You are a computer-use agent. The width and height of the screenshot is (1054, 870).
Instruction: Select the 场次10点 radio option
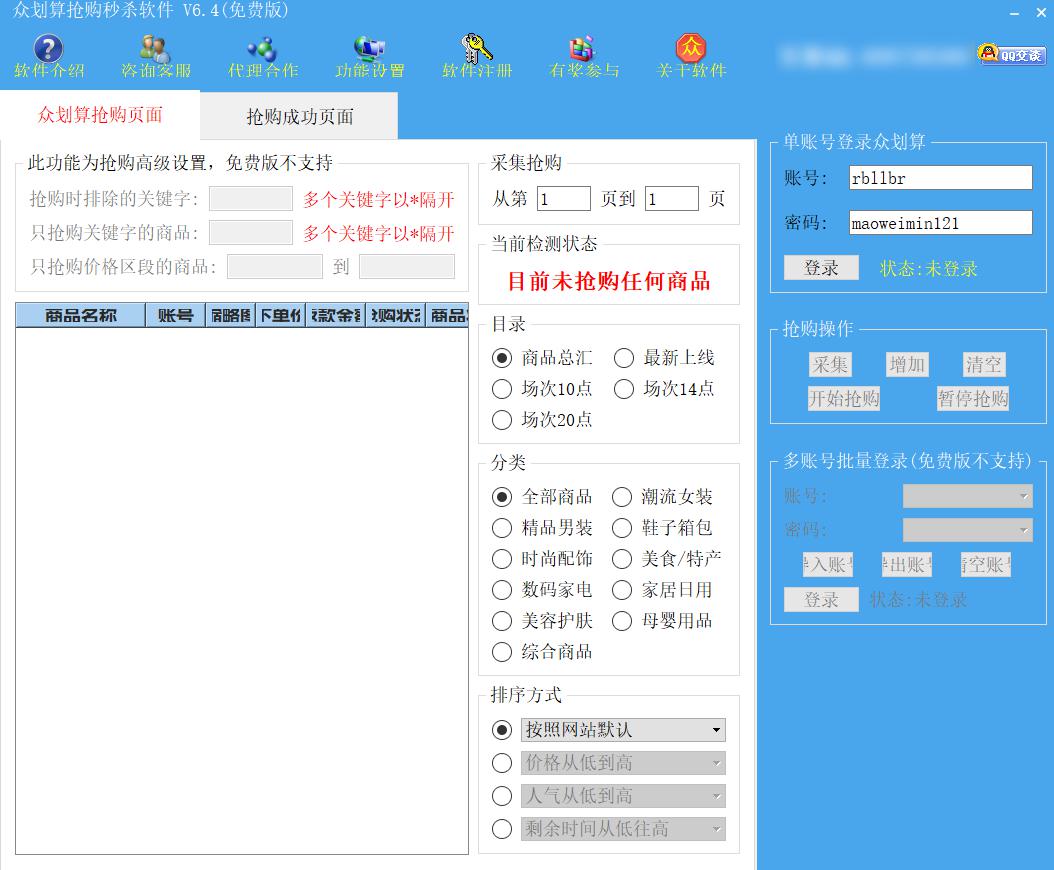pyautogui.click(x=502, y=389)
